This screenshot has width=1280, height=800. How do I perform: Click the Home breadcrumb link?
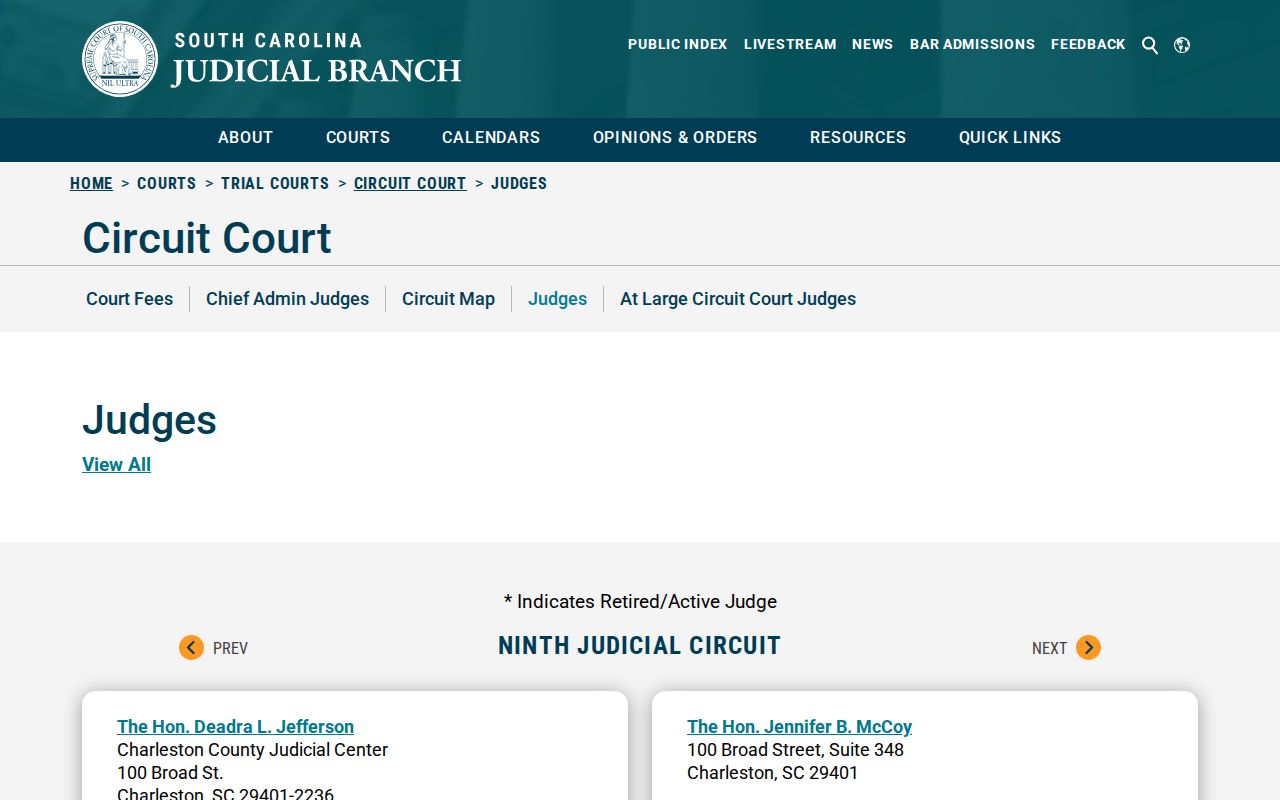click(91, 184)
